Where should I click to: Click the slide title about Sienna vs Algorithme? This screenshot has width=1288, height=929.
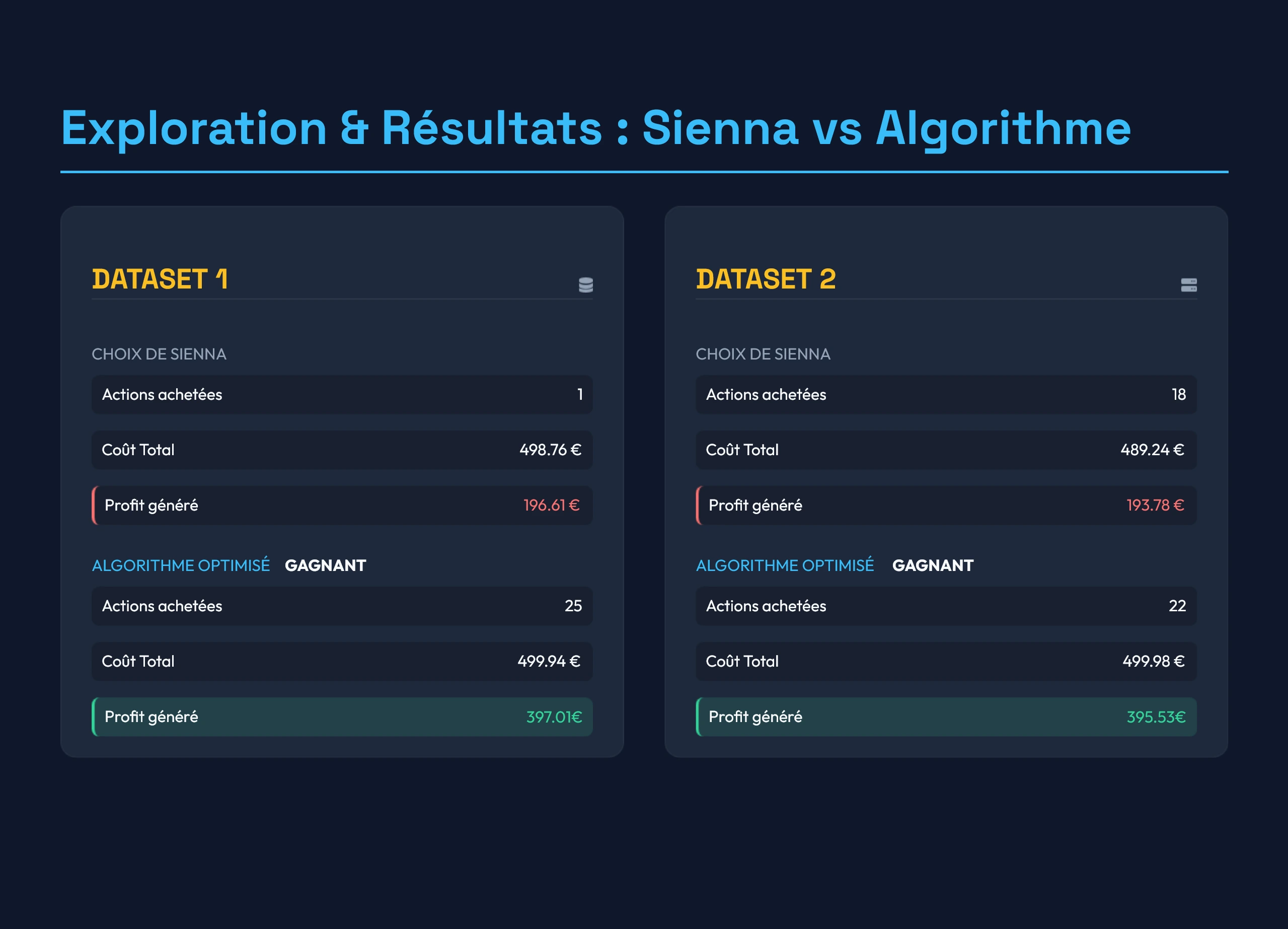point(596,128)
